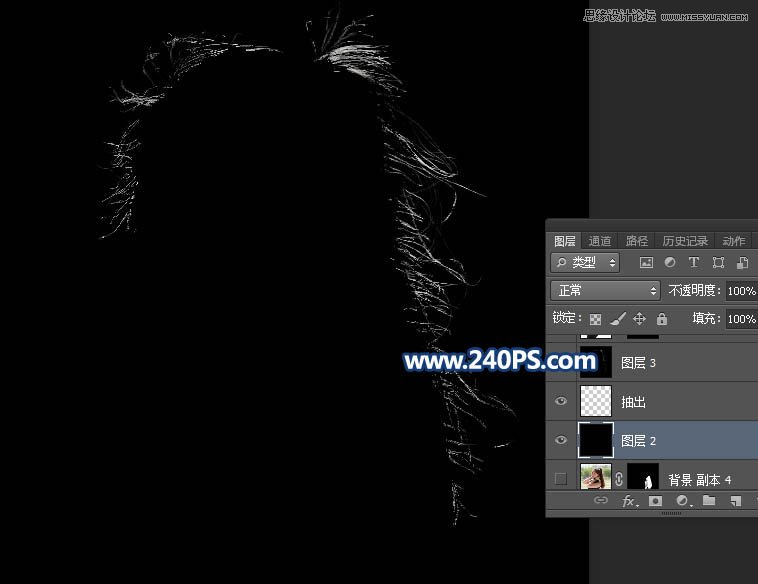This screenshot has height=584, width=758.
Task: Filter layers by adjustment layer icon
Action: point(670,262)
